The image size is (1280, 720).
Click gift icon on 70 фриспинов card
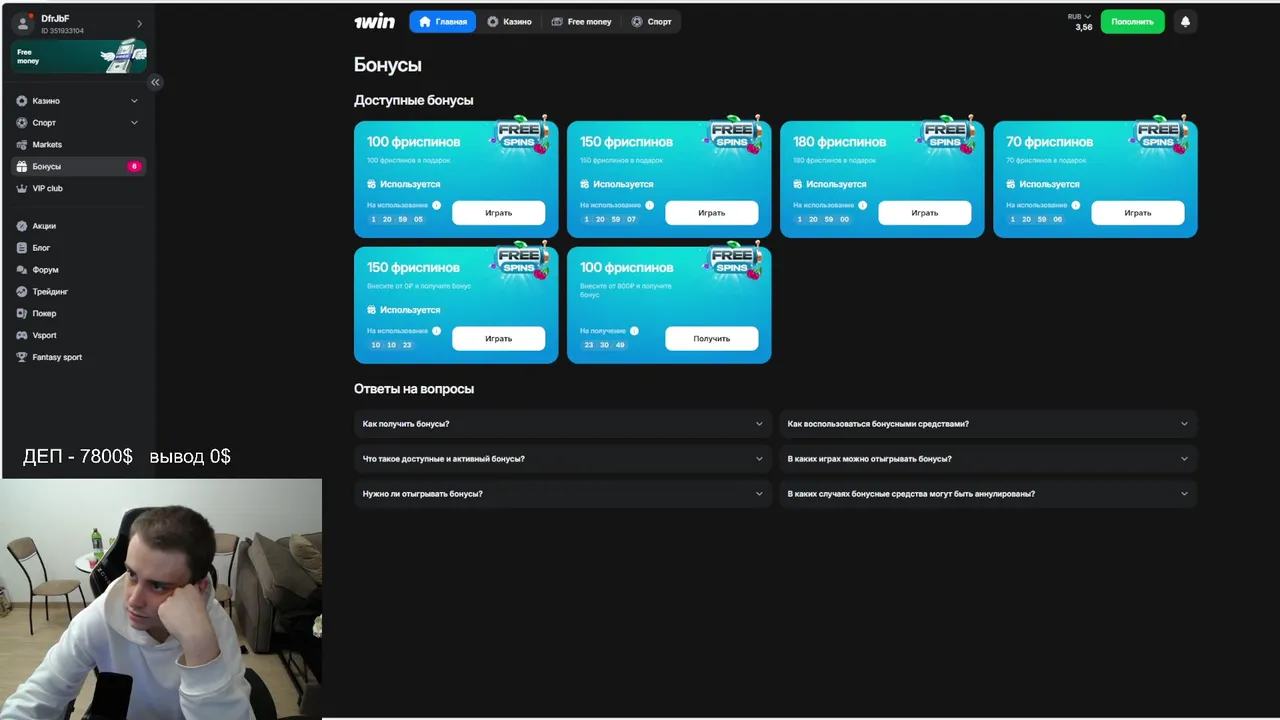(x=1011, y=184)
